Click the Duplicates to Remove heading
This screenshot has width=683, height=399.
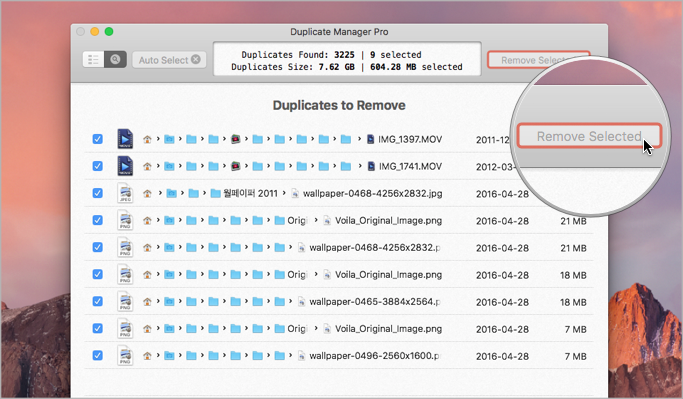[x=339, y=105]
